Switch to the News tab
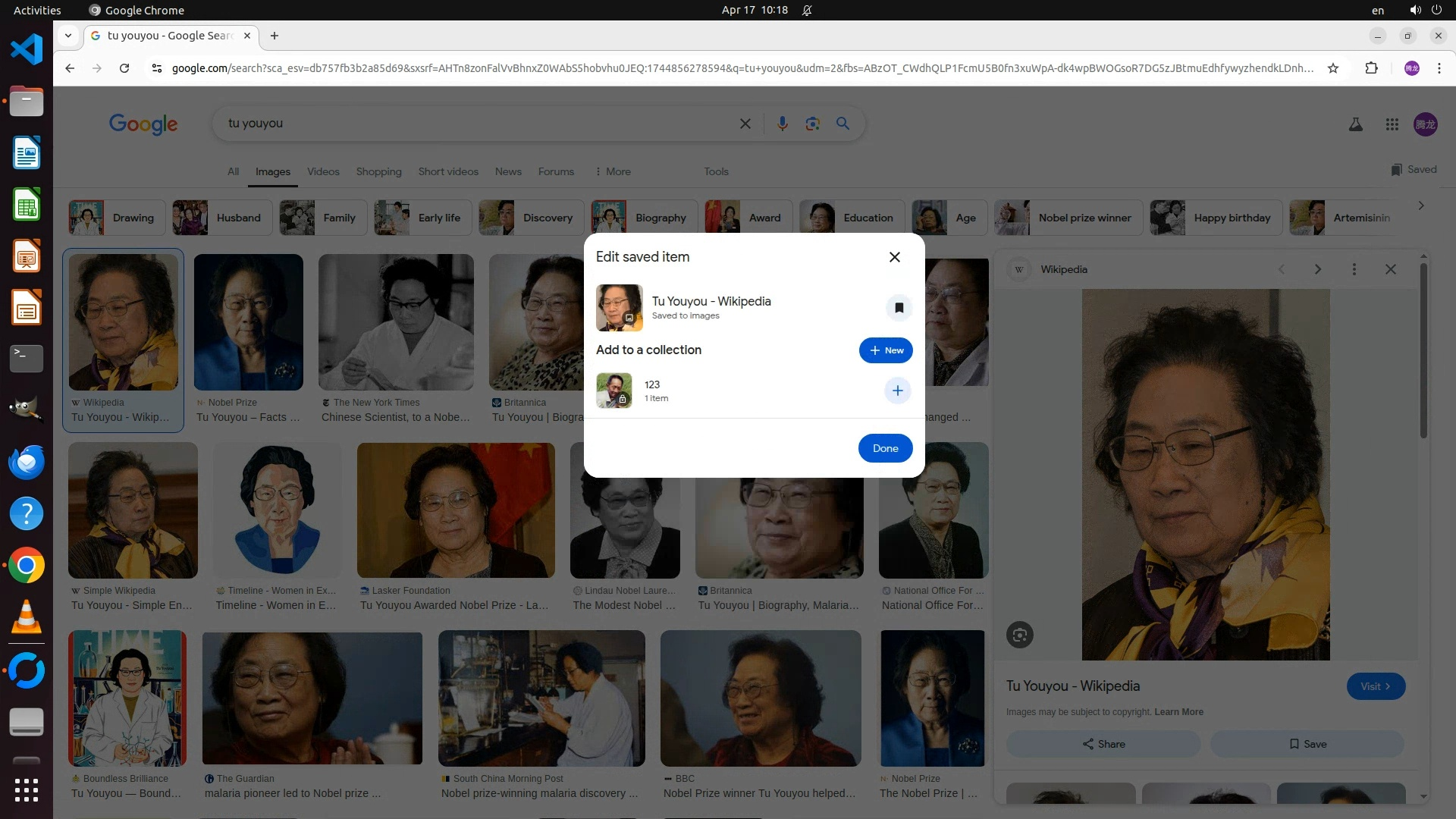Image resolution: width=1456 pixels, height=819 pixels. (x=507, y=171)
